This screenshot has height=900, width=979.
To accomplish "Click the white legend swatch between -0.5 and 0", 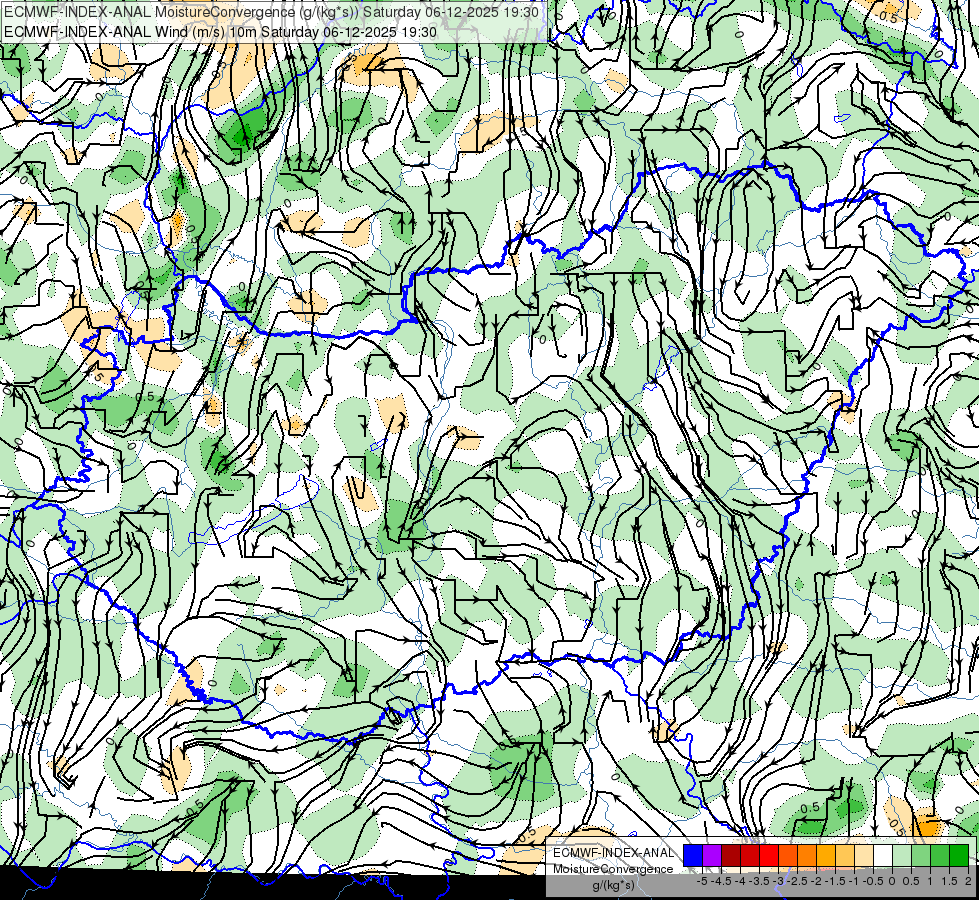I will (883, 855).
